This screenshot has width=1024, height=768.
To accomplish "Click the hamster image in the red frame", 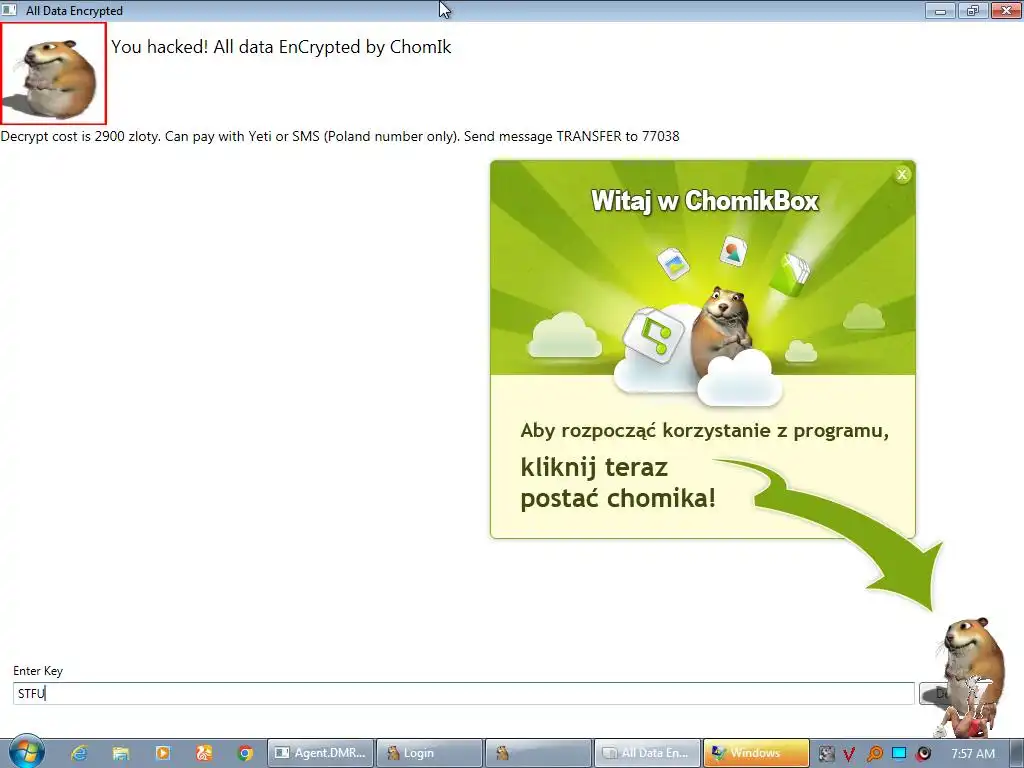I will click(x=53, y=73).
